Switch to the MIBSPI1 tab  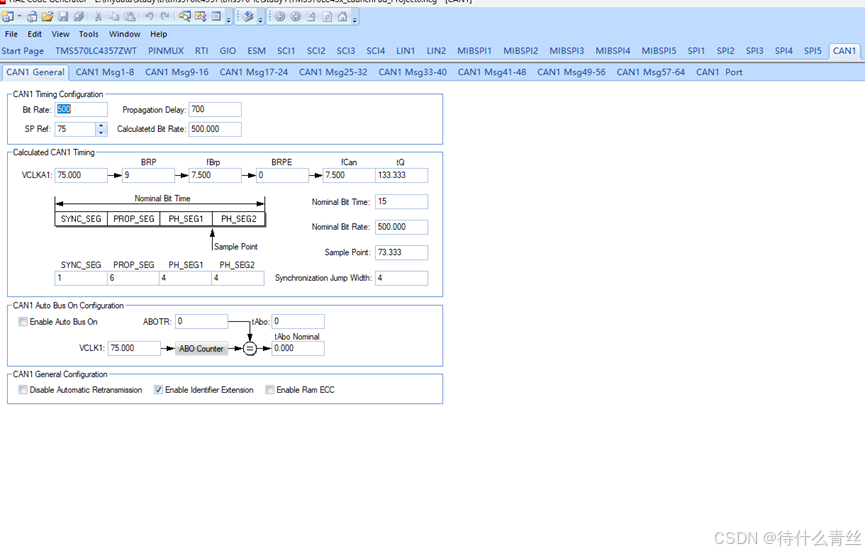click(x=474, y=51)
